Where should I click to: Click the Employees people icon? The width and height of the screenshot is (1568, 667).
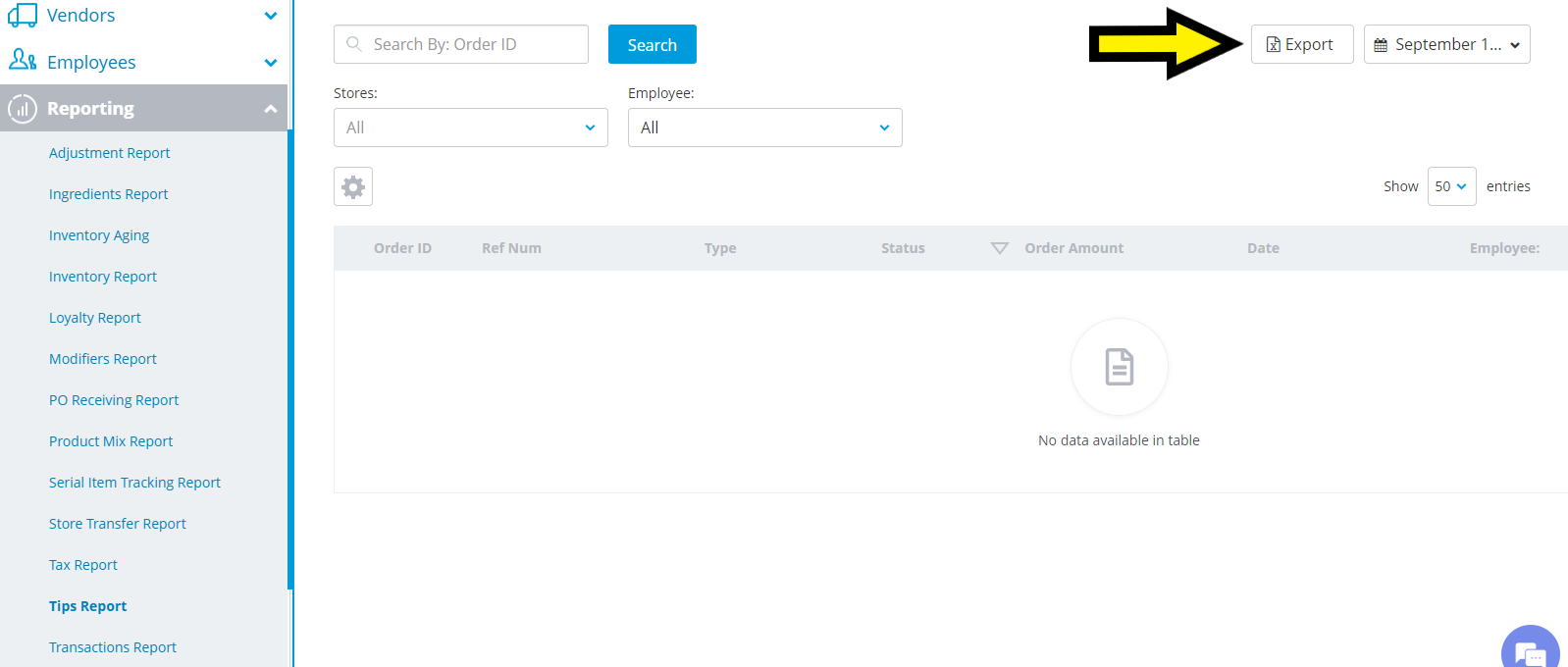[x=23, y=61]
